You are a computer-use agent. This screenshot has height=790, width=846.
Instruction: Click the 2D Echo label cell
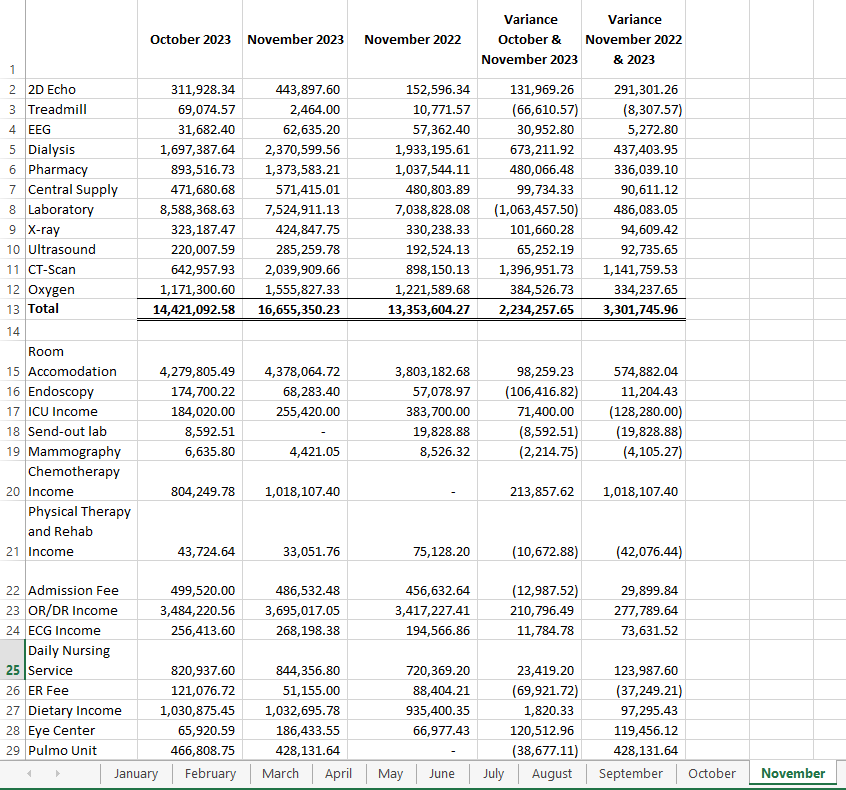pyautogui.click(x=81, y=89)
